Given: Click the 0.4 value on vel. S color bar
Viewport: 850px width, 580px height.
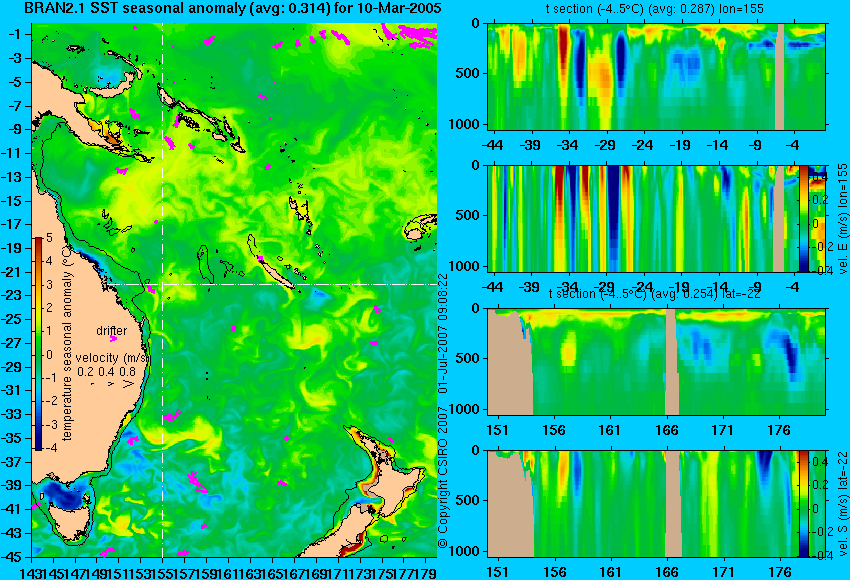Looking at the screenshot, I should [820, 462].
